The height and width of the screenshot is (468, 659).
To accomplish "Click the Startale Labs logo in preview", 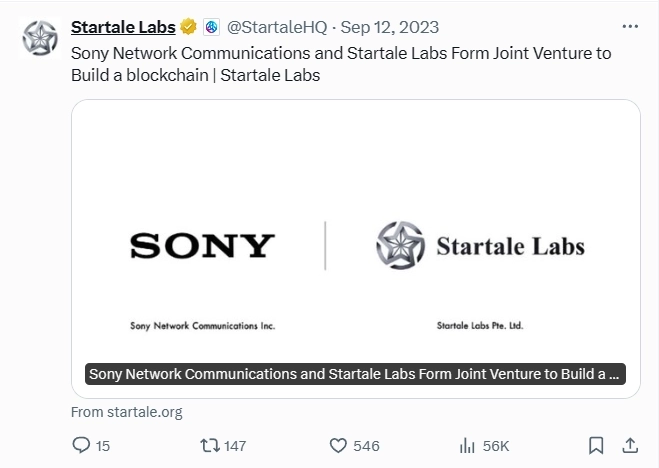I will [480, 246].
